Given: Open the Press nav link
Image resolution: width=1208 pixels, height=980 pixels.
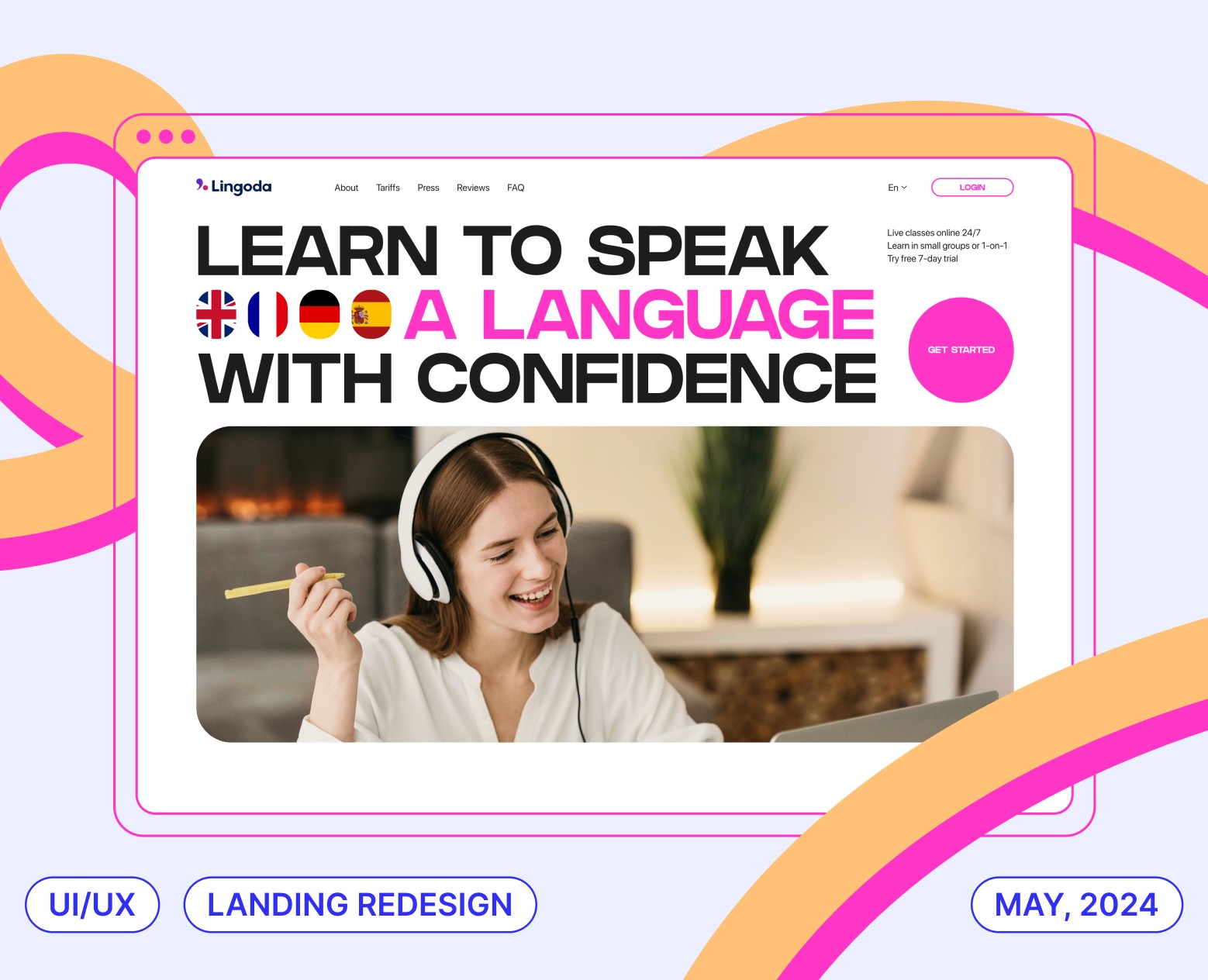Looking at the screenshot, I should point(428,188).
